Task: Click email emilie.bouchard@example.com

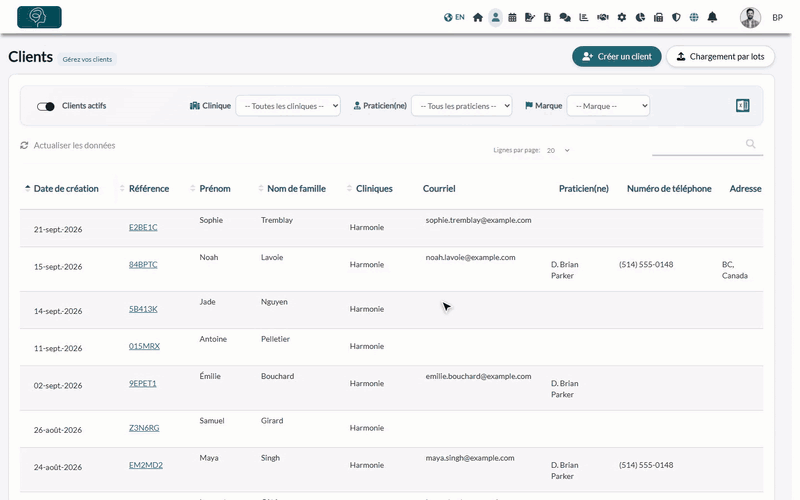Action: [x=478, y=376]
